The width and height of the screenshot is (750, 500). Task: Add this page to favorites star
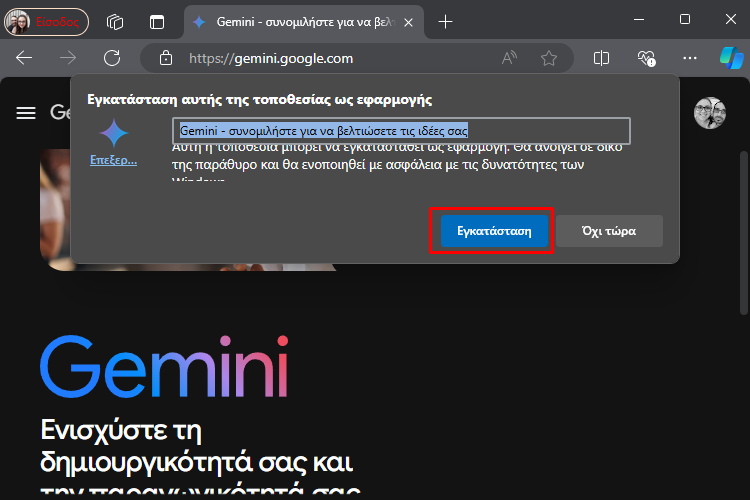click(549, 58)
